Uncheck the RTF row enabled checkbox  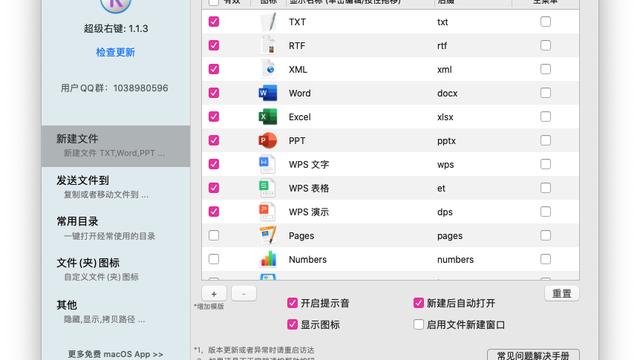click(x=214, y=45)
